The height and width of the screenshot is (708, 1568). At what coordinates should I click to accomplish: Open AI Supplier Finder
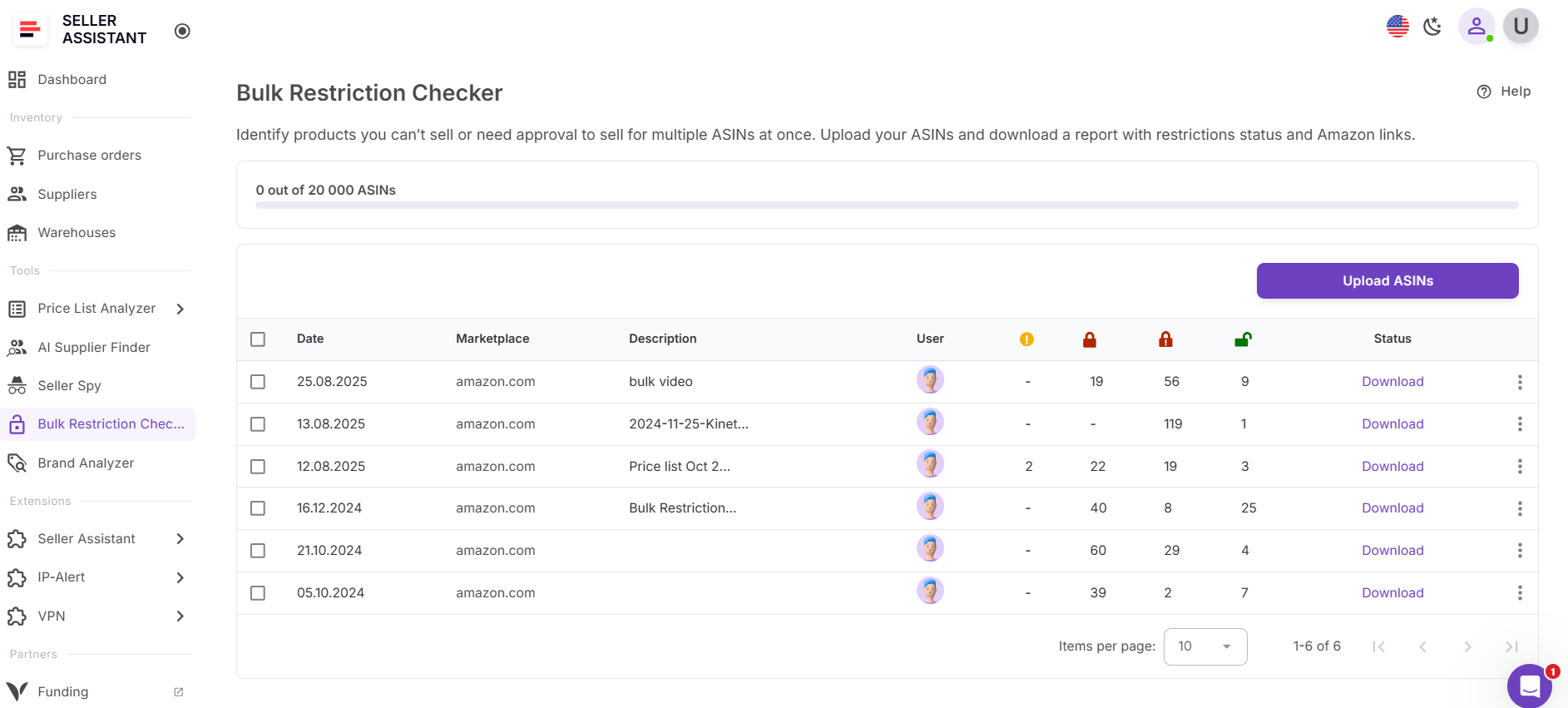[94, 348]
